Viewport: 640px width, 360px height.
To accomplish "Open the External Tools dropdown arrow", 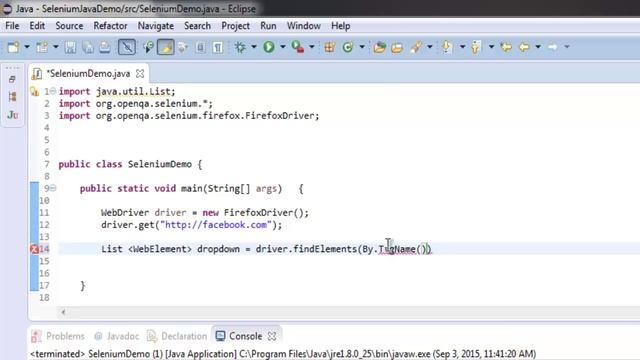I will click(311, 47).
